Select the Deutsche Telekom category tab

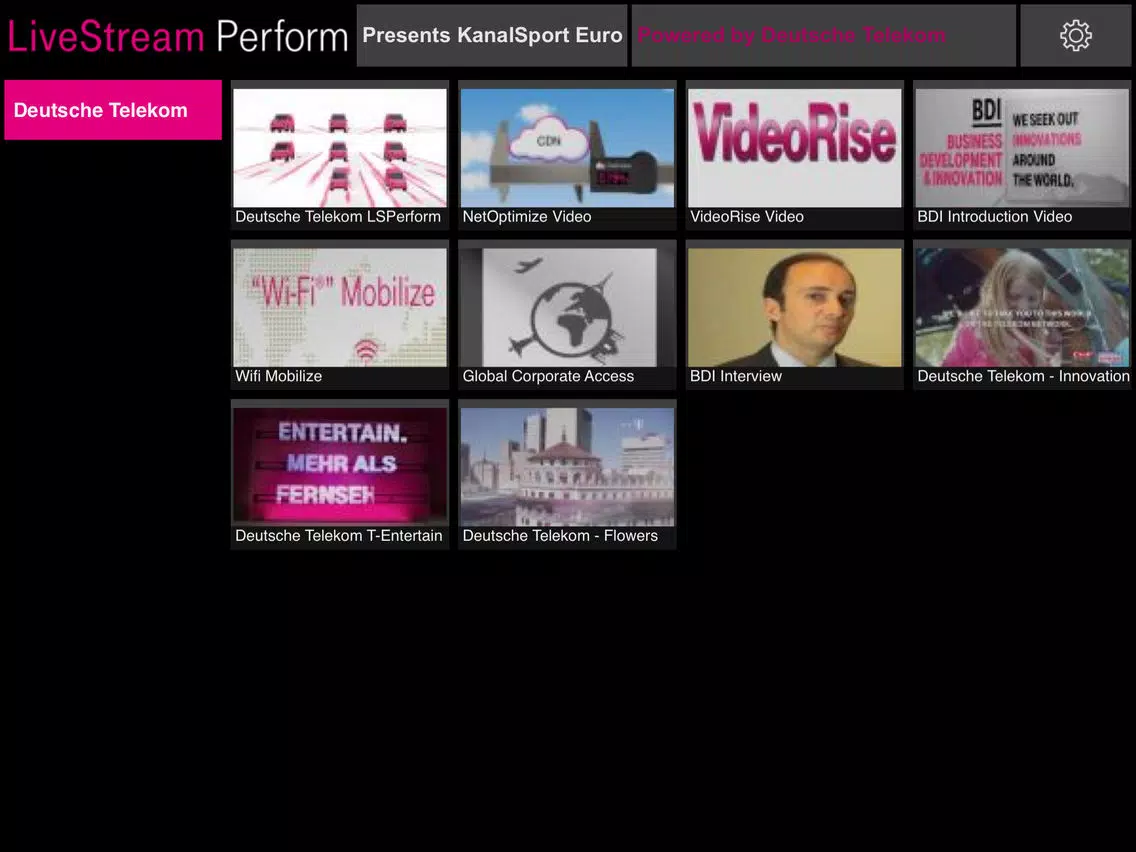(x=113, y=109)
